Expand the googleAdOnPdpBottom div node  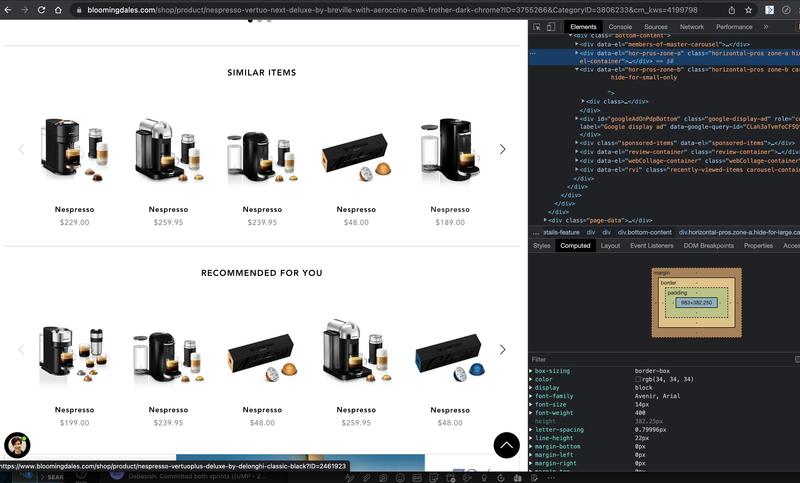pyautogui.click(x=577, y=119)
